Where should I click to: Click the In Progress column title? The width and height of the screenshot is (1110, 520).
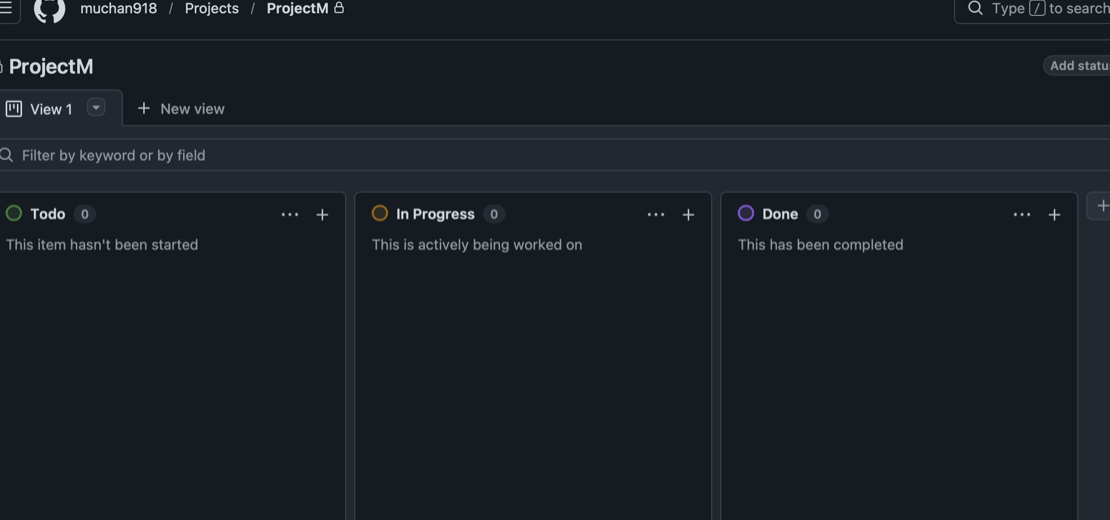point(435,214)
